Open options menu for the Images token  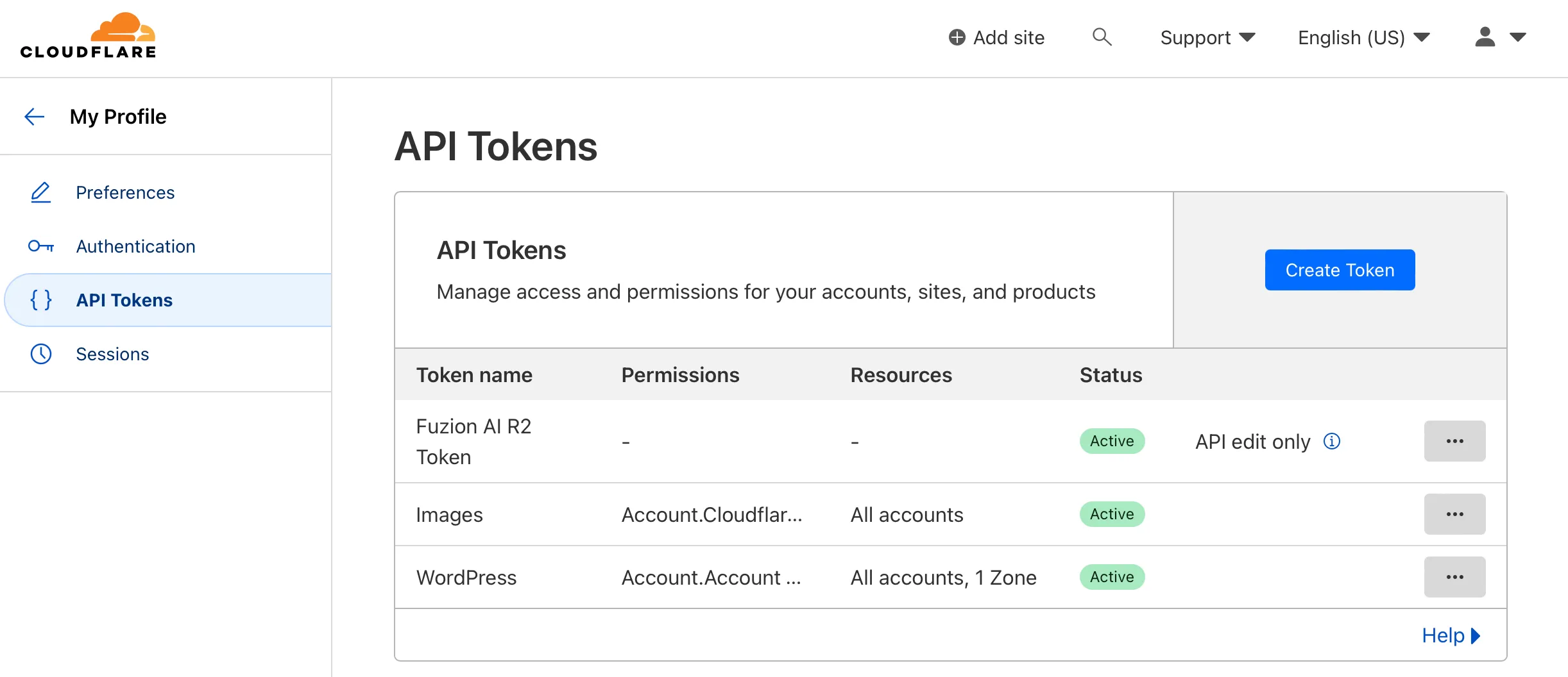(1454, 514)
